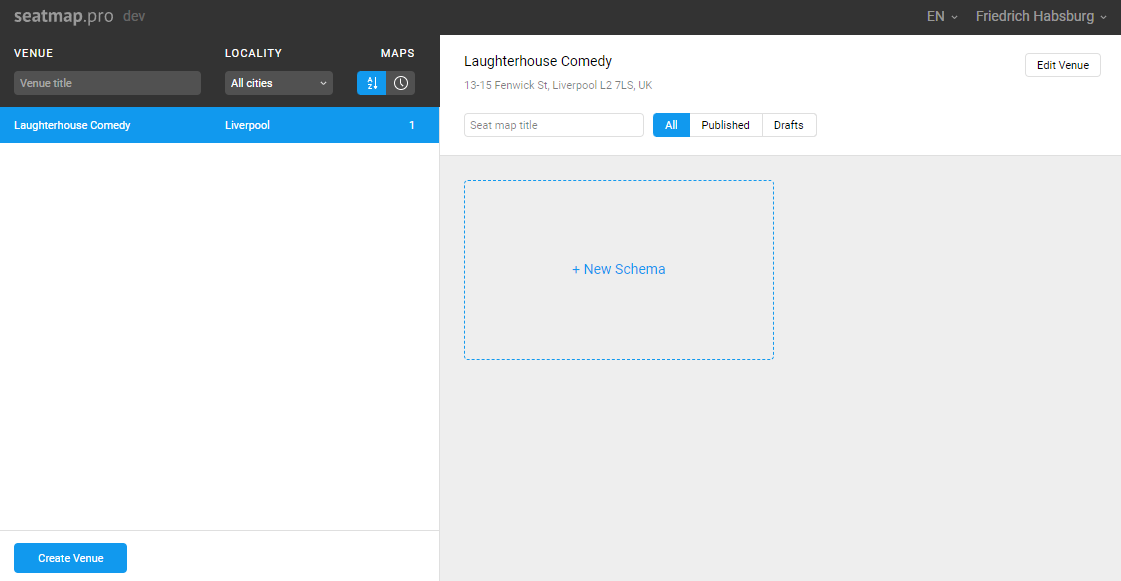Screen dimensions: 1121x581
Task: Click into the Seat map title field
Action: 553,125
